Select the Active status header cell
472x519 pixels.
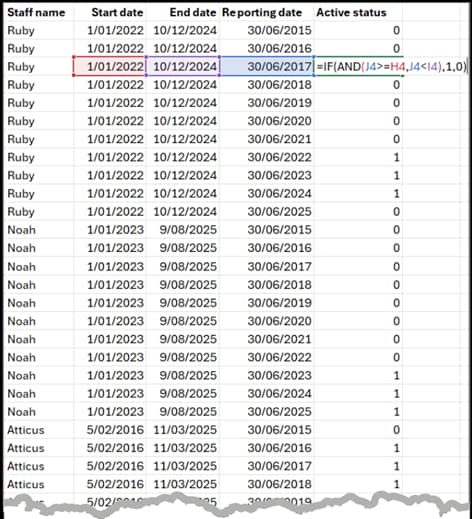(x=358, y=13)
